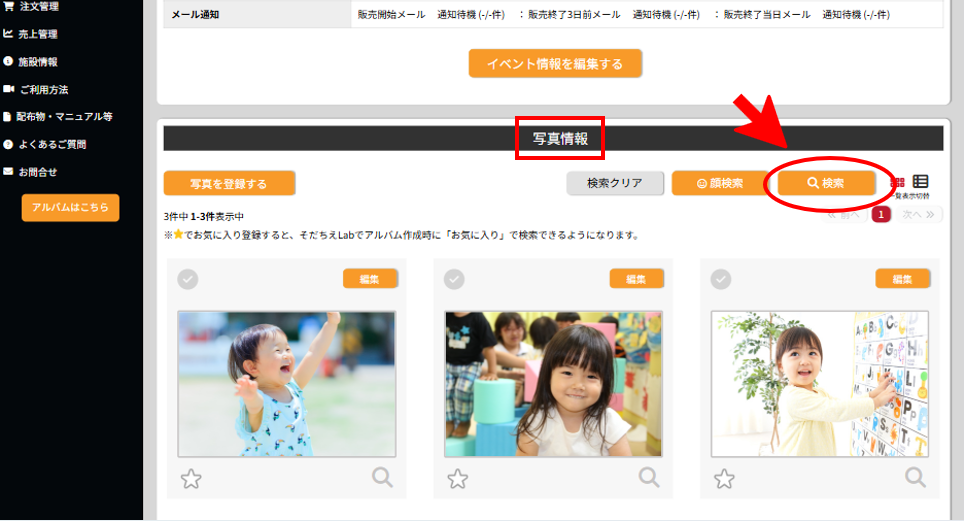Zoom the second photo with magnifier

649,477
